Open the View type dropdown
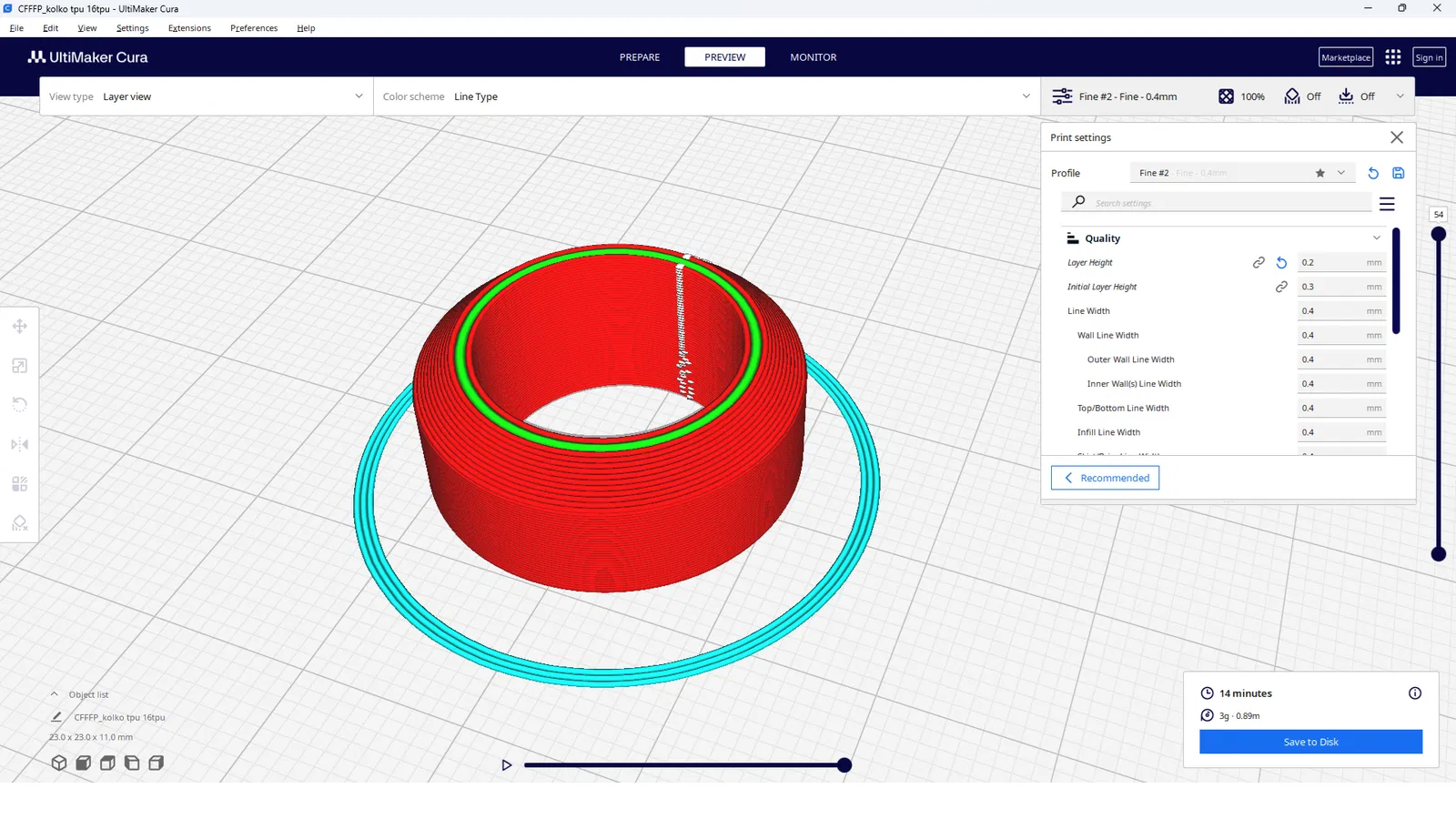Screen dimensions: 1456x819 207,96
